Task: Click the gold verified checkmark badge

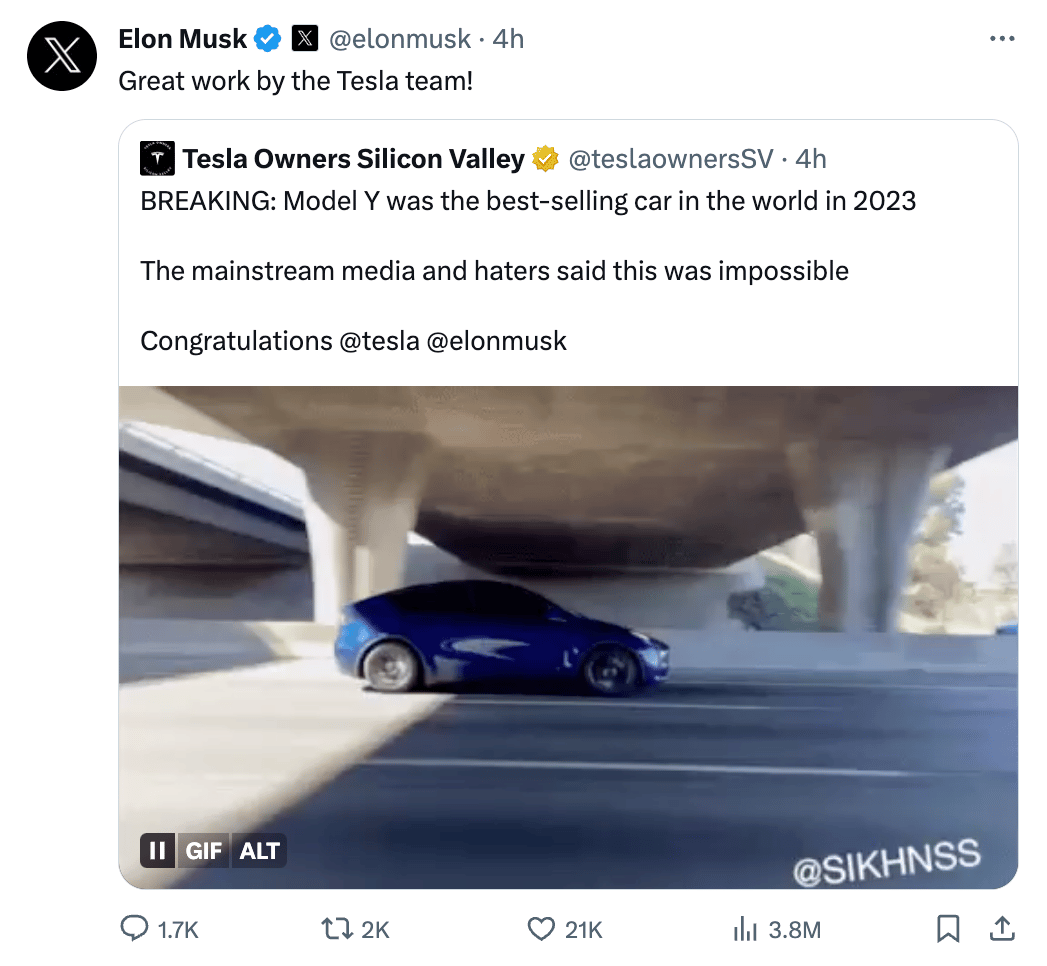Action: point(545,159)
